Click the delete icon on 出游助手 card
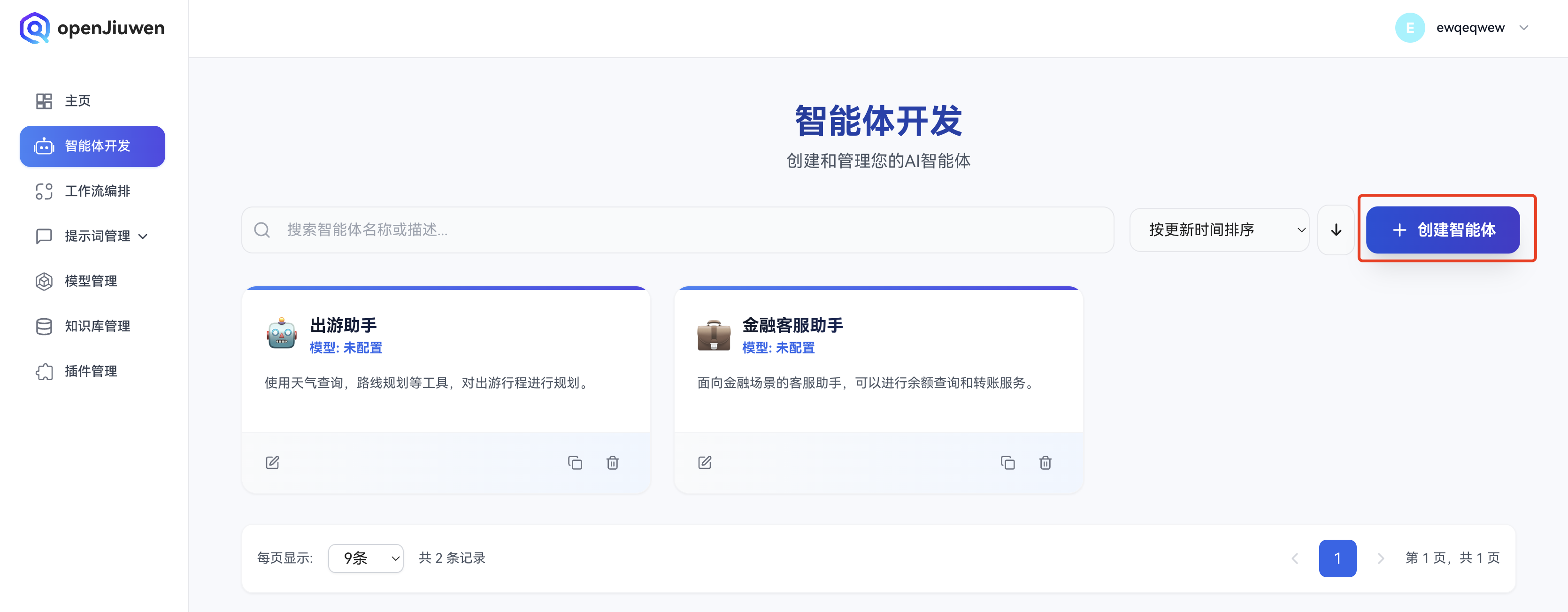This screenshot has height=612, width=1568. 612,462
